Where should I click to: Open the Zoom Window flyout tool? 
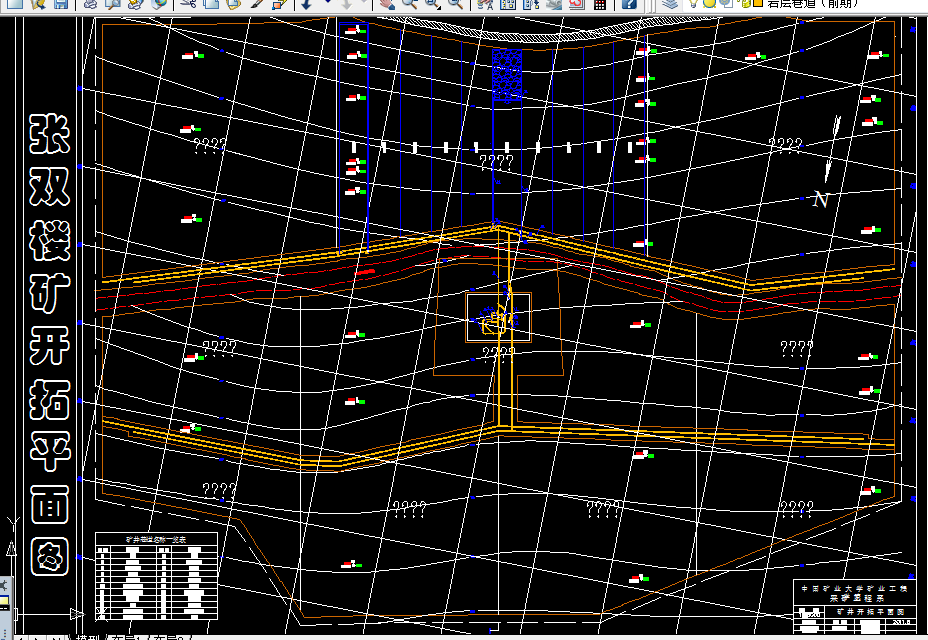point(433,4)
